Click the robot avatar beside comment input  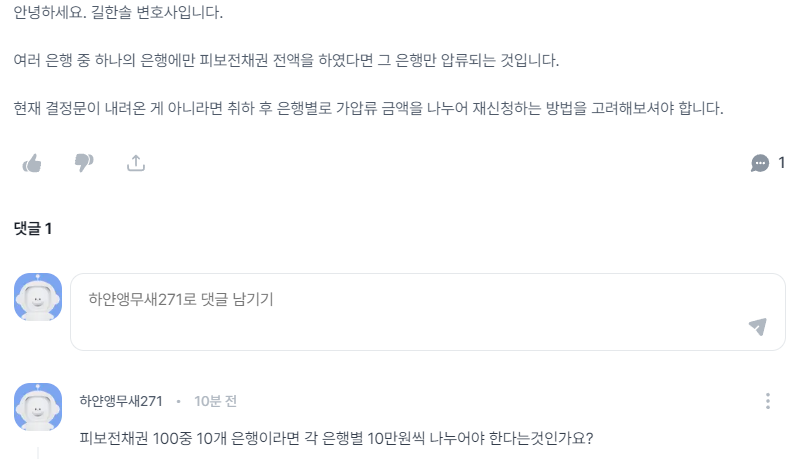(x=38, y=297)
